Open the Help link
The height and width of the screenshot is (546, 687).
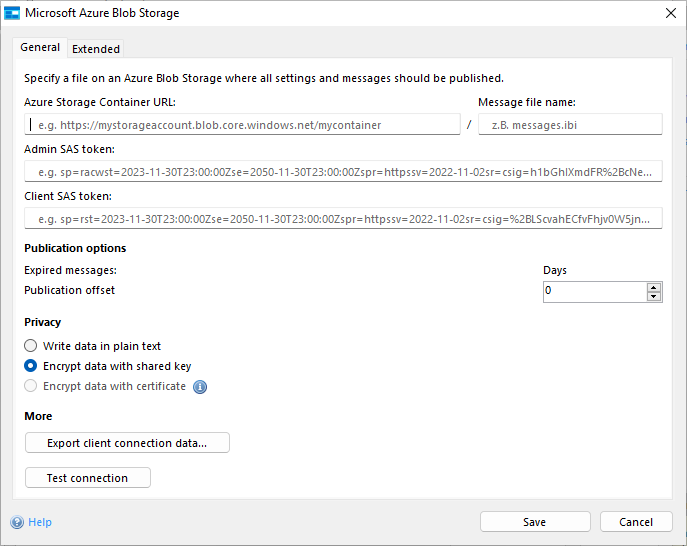pyautogui.click(x=40, y=522)
